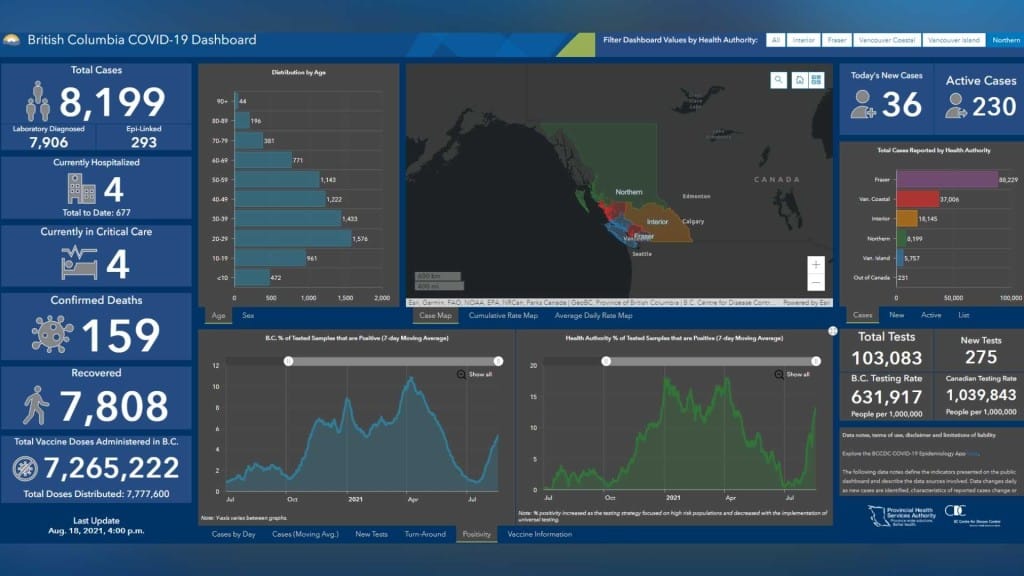Click left range slider handle on B.C. positivity chart
Image resolution: width=1024 pixels, height=576 pixels.
tap(288, 360)
